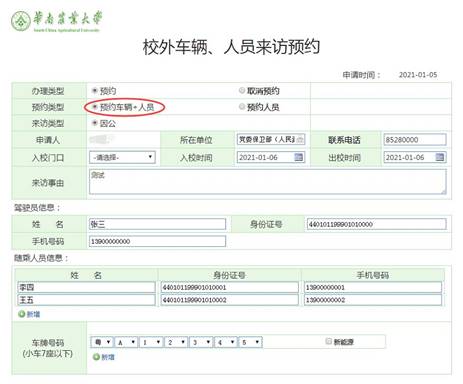Click passenger name field 李四

pos(86,287)
